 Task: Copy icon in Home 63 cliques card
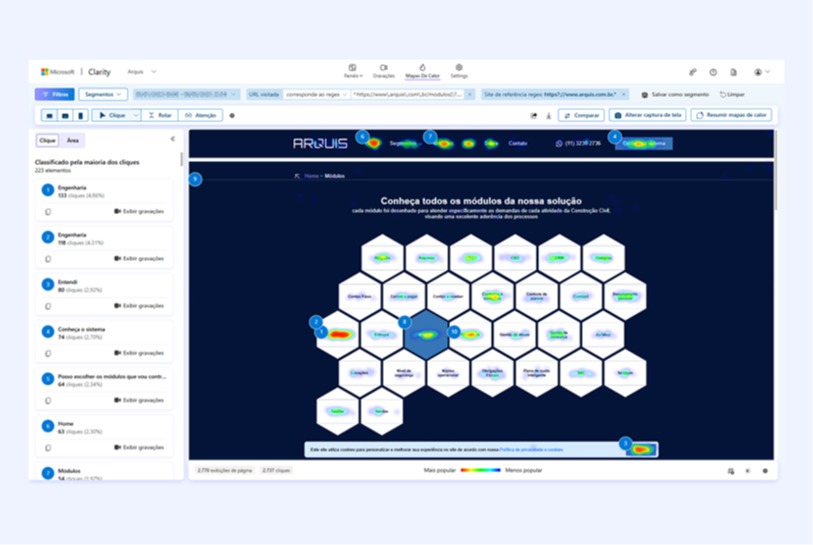coord(48,448)
